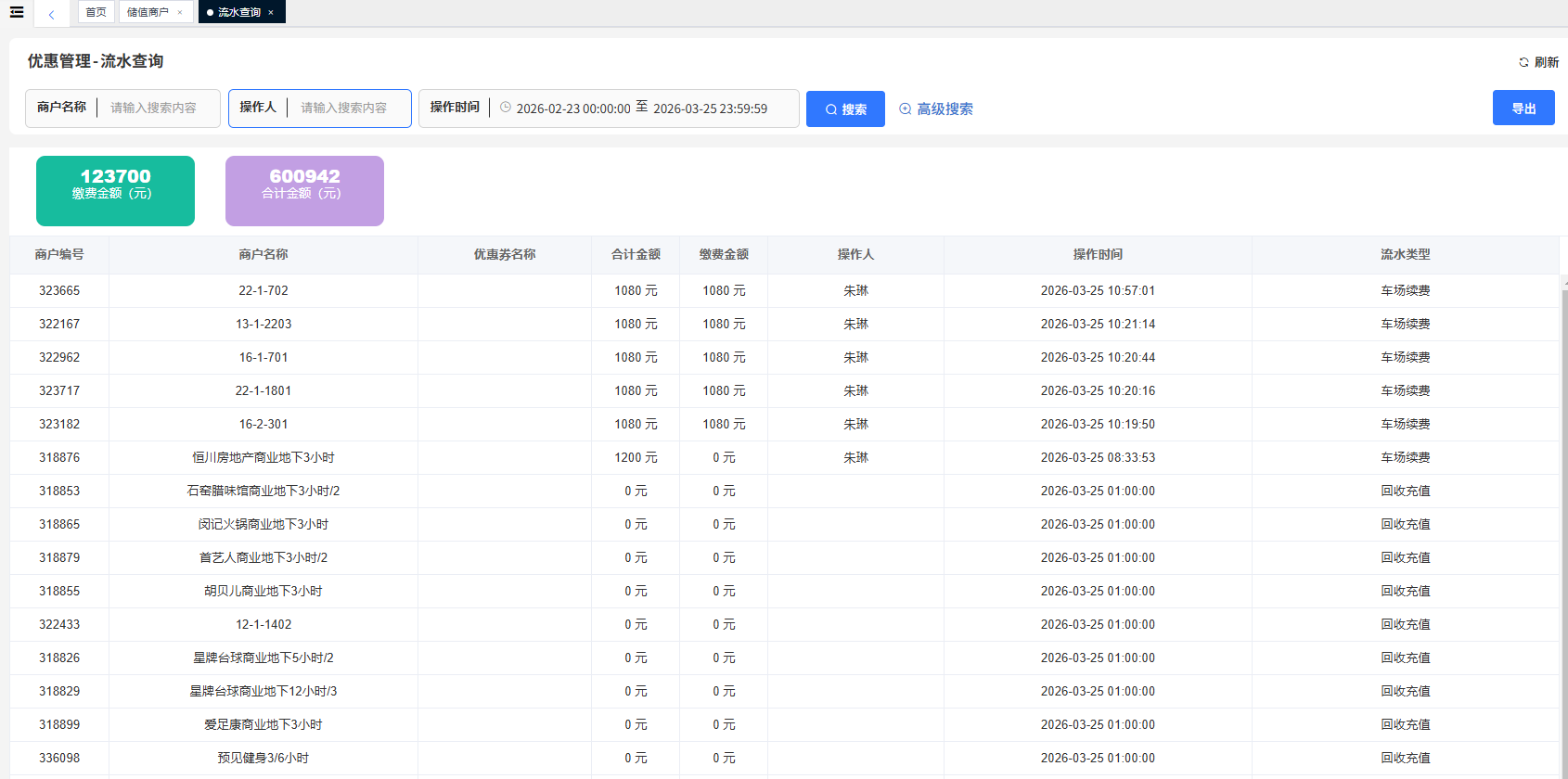Click the 刷新 refresh link
Image resolution: width=1568 pixels, height=779 pixels.
1538,62
